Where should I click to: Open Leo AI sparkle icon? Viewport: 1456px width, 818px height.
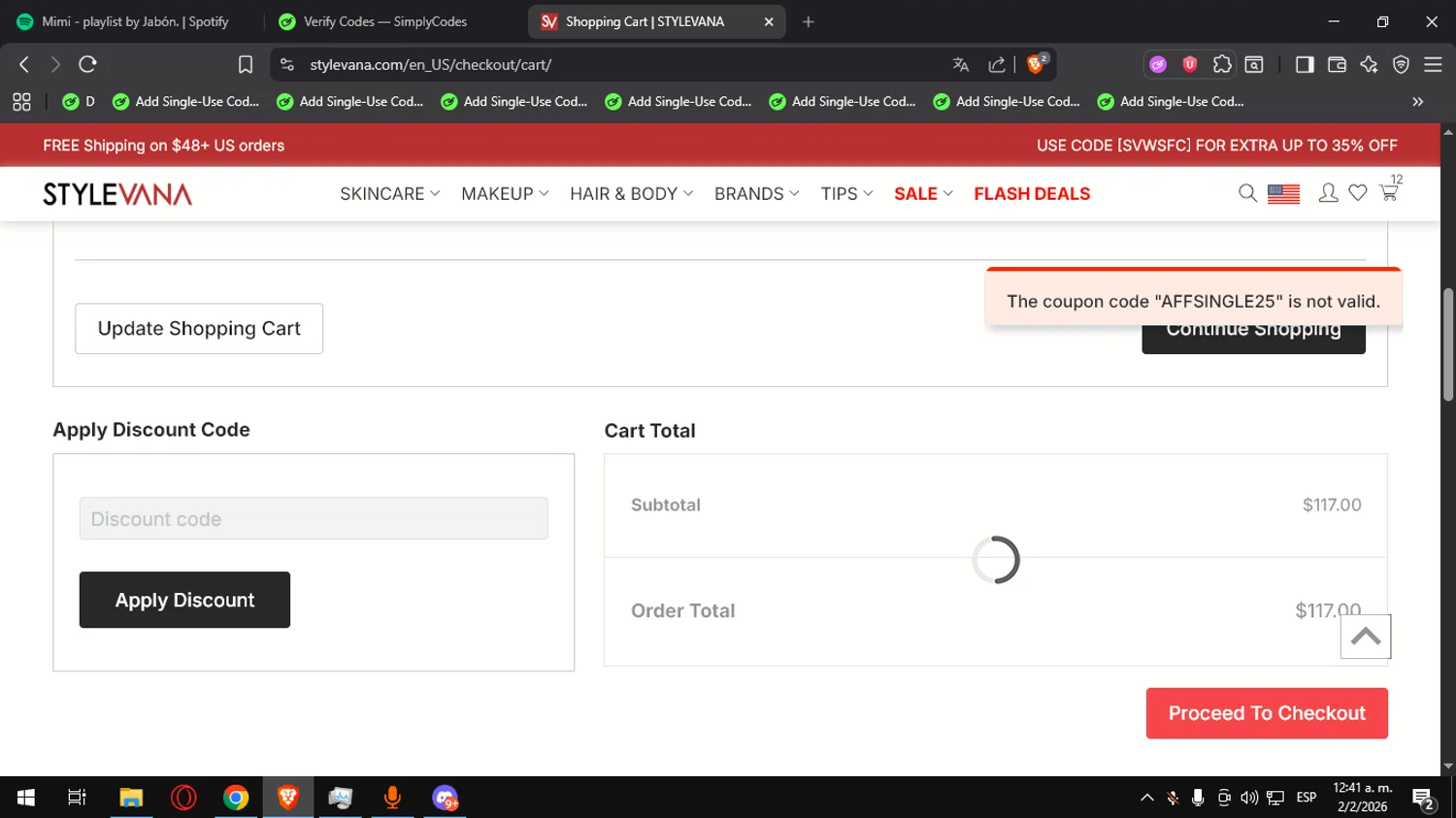[1369, 64]
